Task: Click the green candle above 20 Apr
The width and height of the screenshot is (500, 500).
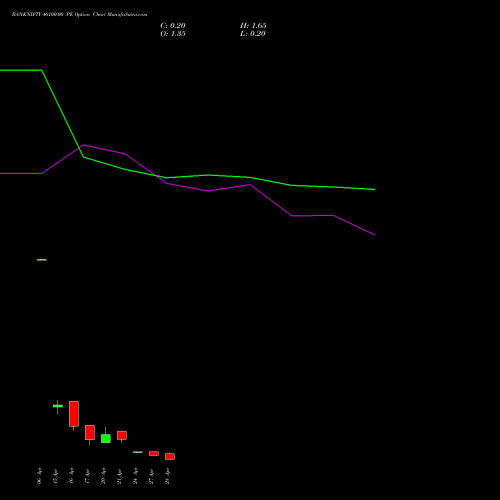Action: click(x=106, y=438)
